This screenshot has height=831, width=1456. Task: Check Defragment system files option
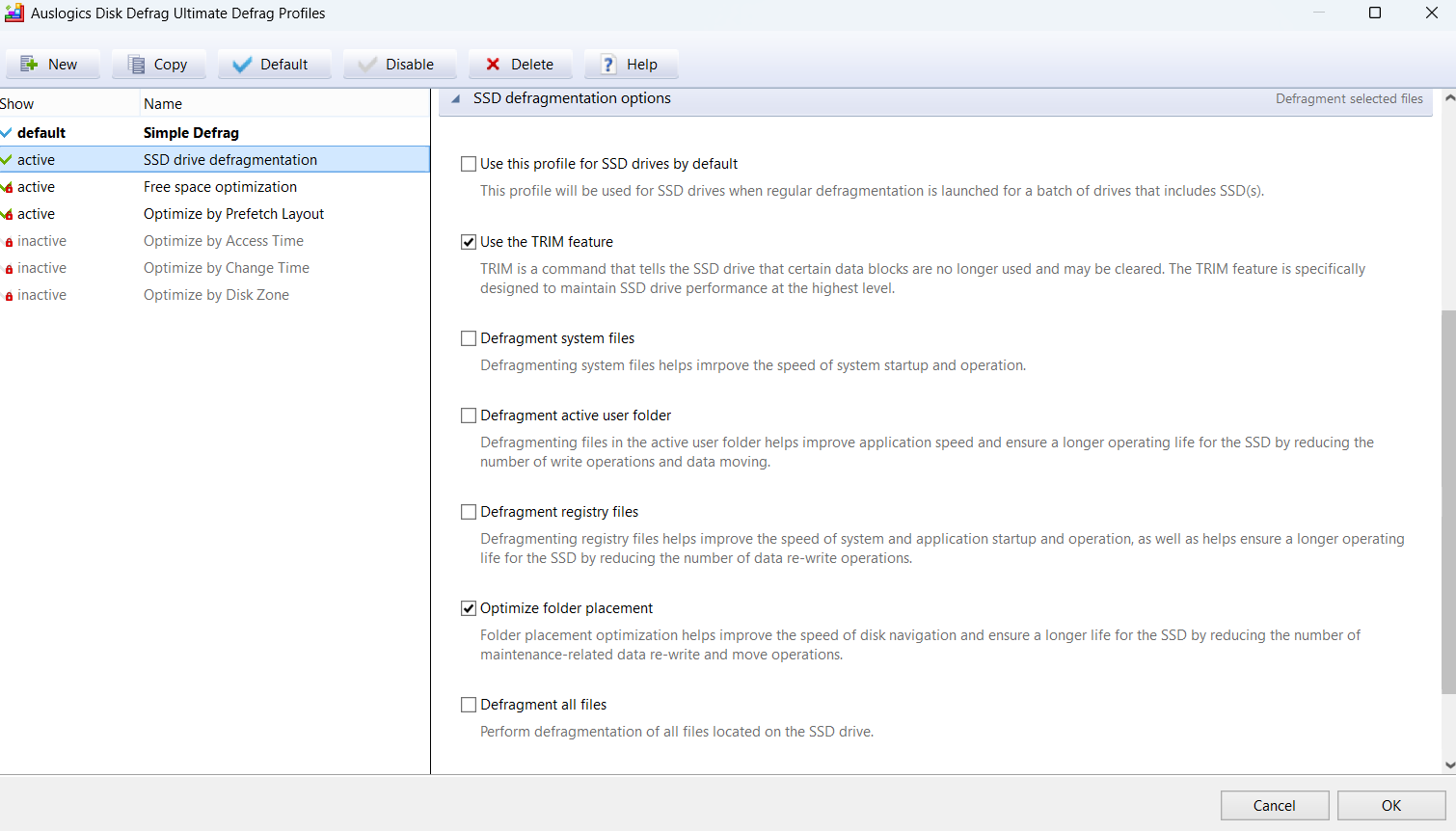click(x=469, y=338)
